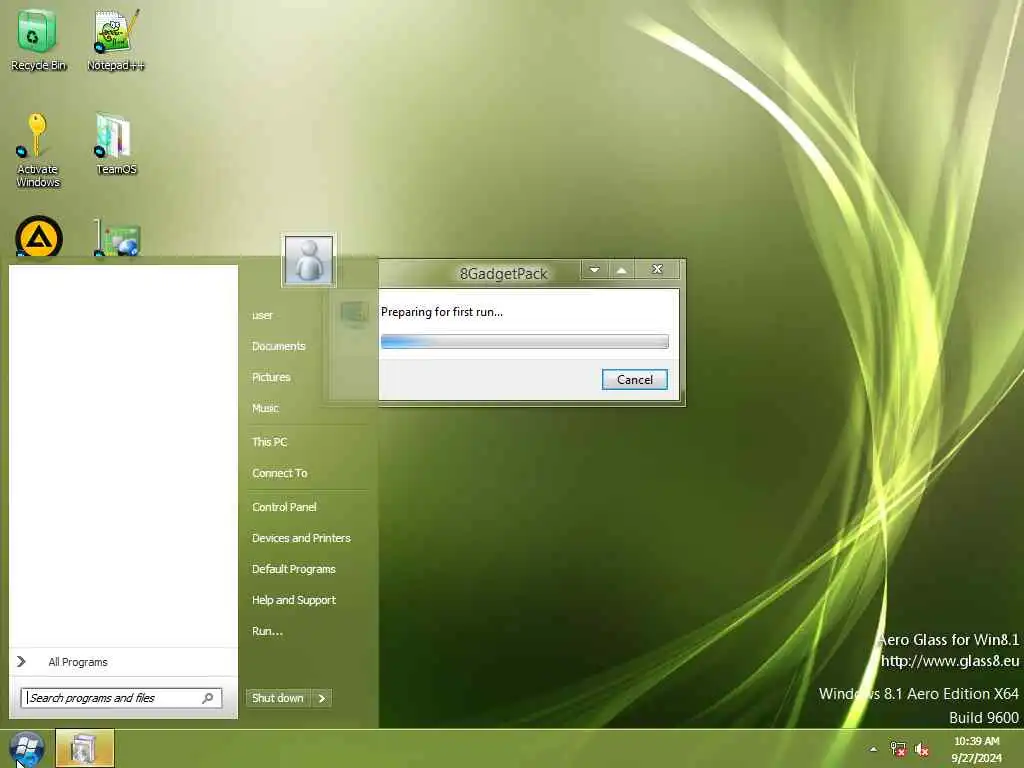The width and height of the screenshot is (1024, 768).
Task: Open Devices and Printers
Action: [x=301, y=538]
